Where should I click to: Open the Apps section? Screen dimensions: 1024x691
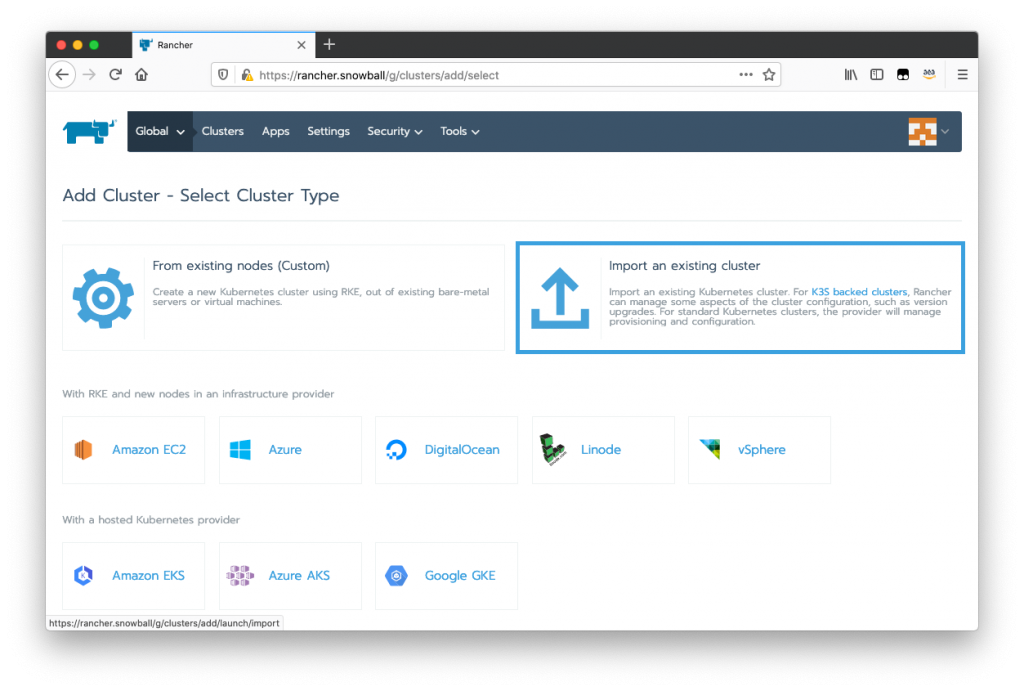pyautogui.click(x=275, y=131)
